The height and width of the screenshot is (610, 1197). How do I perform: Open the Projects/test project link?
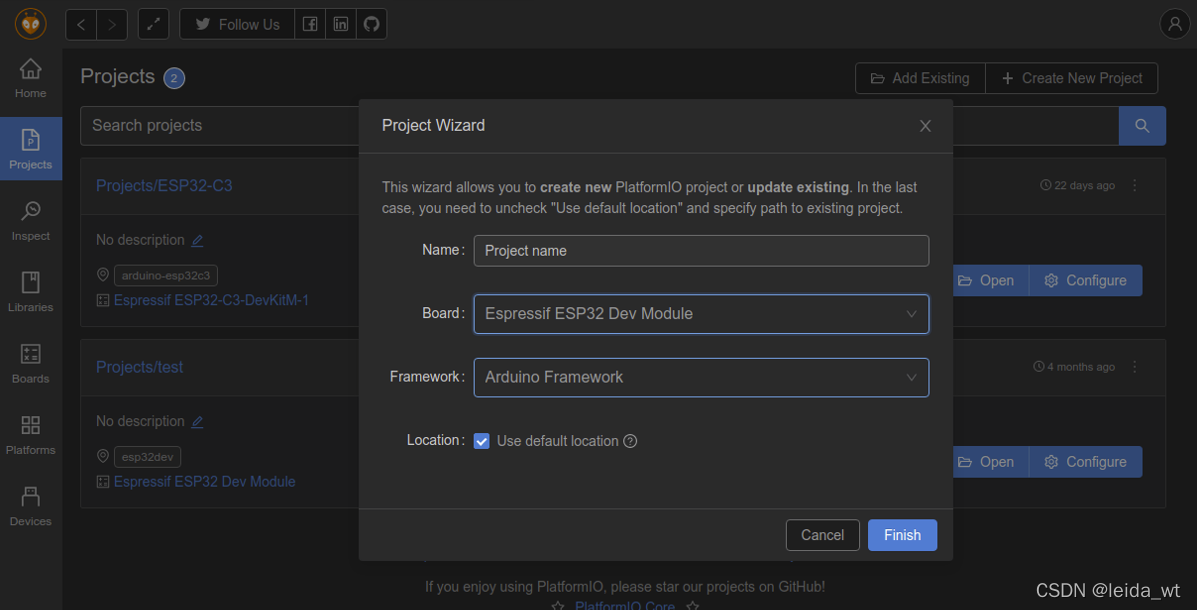pyautogui.click(x=140, y=367)
